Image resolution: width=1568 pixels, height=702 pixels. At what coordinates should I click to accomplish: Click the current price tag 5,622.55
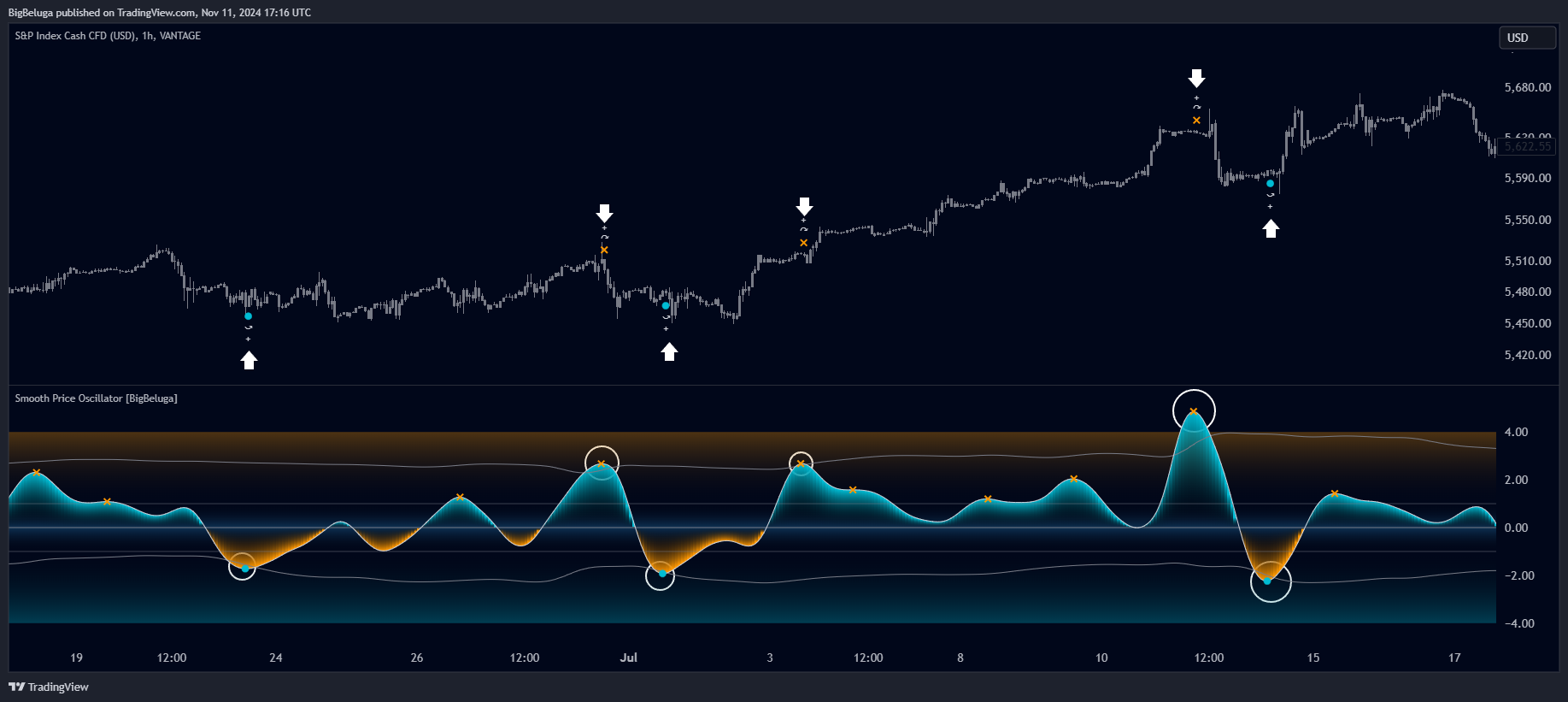point(1528,146)
